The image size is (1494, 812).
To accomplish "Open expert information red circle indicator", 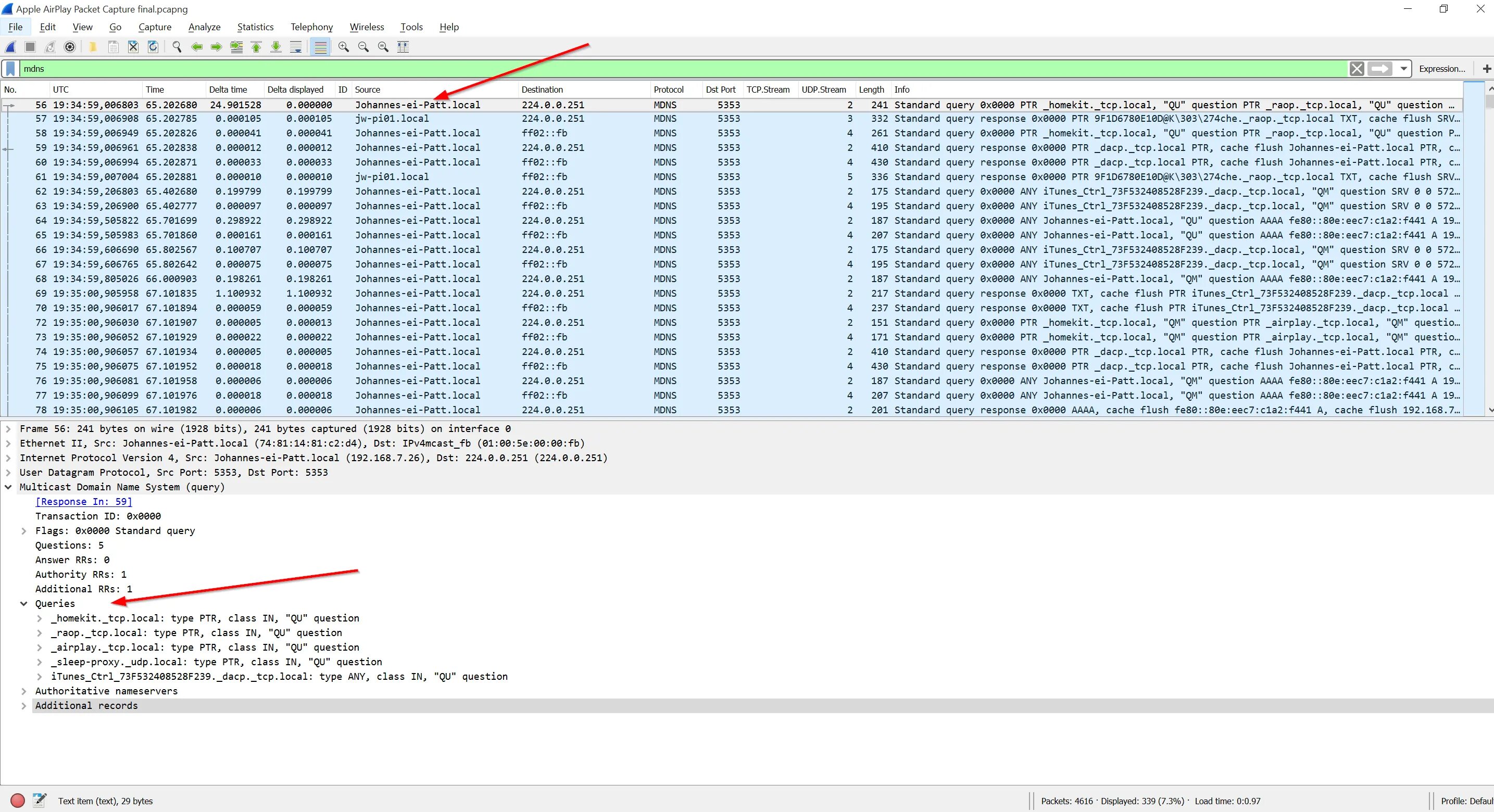I will [x=18, y=801].
